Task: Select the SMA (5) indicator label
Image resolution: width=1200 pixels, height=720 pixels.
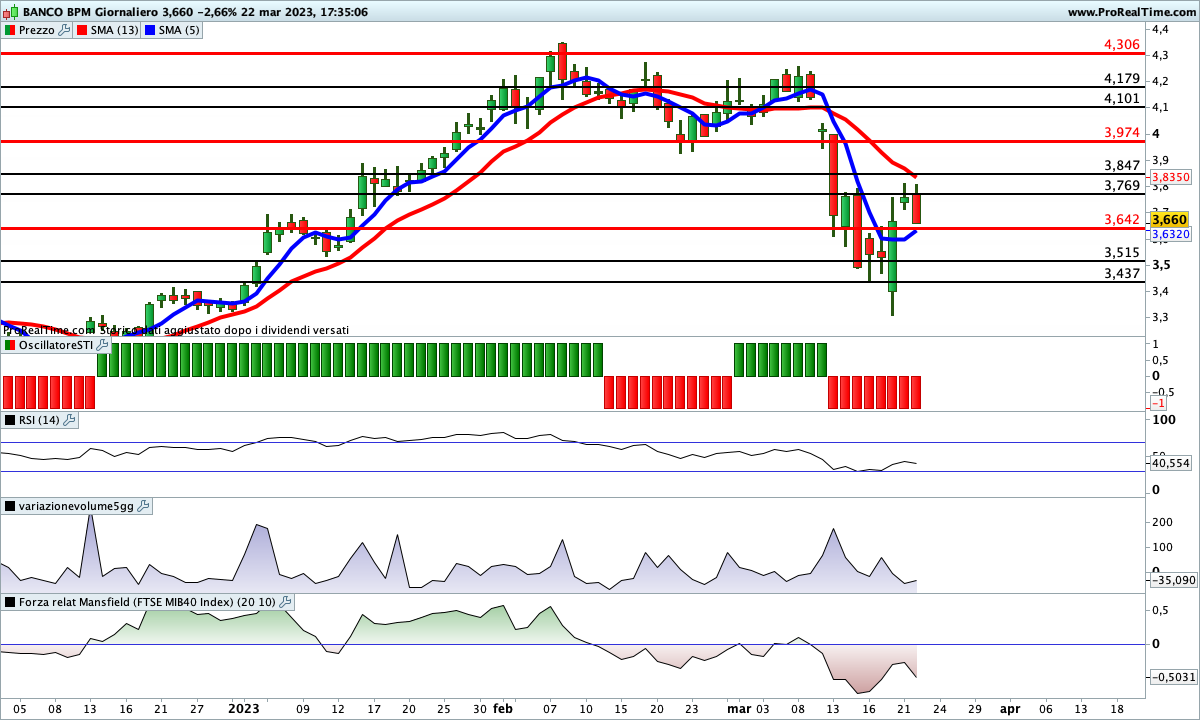Action: (179, 30)
